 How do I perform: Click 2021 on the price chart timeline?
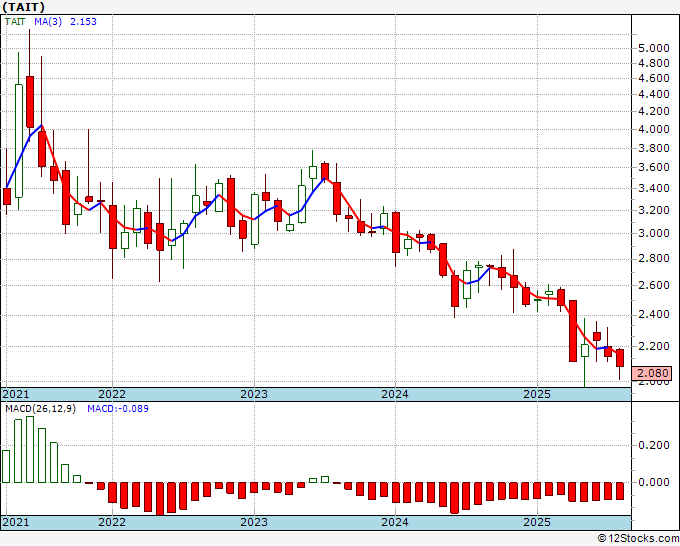(x=17, y=394)
